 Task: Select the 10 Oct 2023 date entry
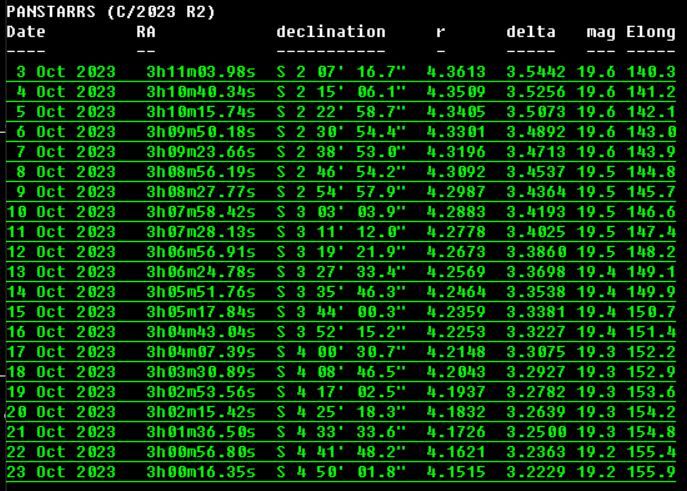[61, 212]
